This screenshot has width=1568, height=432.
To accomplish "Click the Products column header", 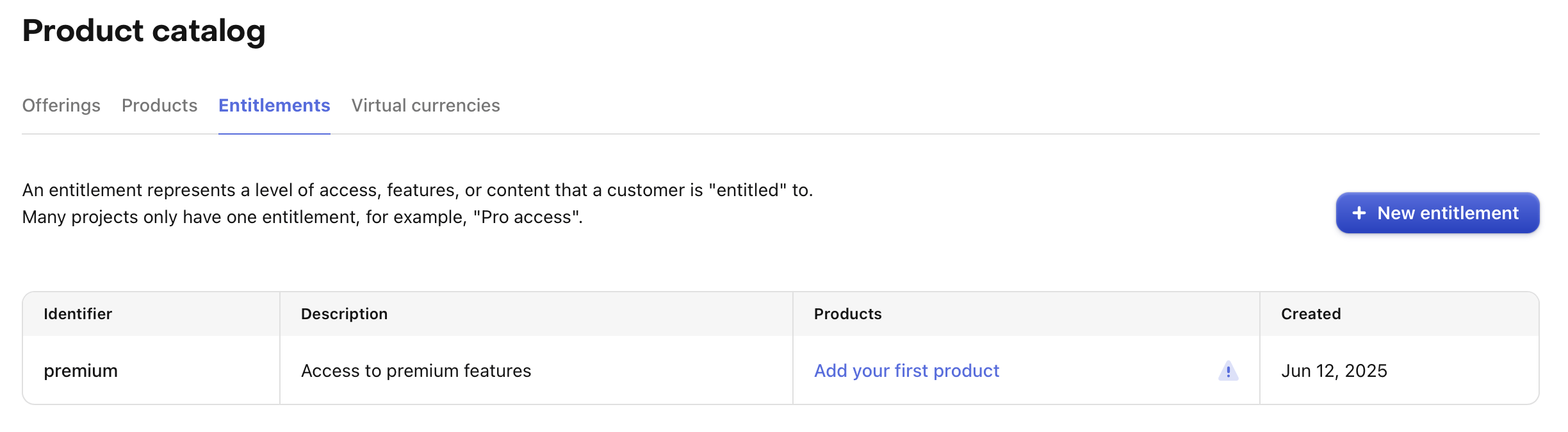I will pos(847,313).
